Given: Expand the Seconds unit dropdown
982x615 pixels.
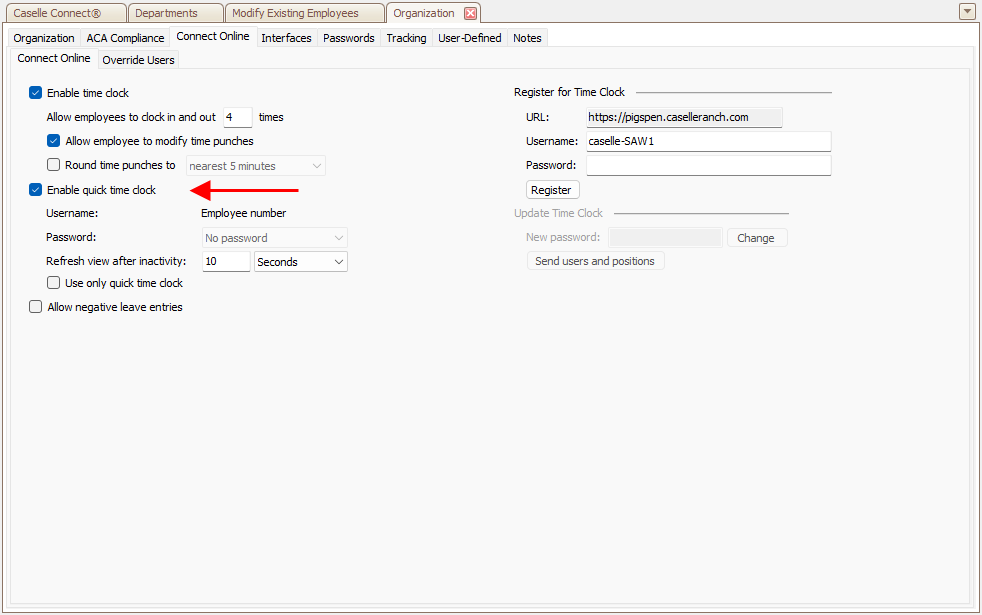Looking at the screenshot, I should pyautogui.click(x=301, y=262).
